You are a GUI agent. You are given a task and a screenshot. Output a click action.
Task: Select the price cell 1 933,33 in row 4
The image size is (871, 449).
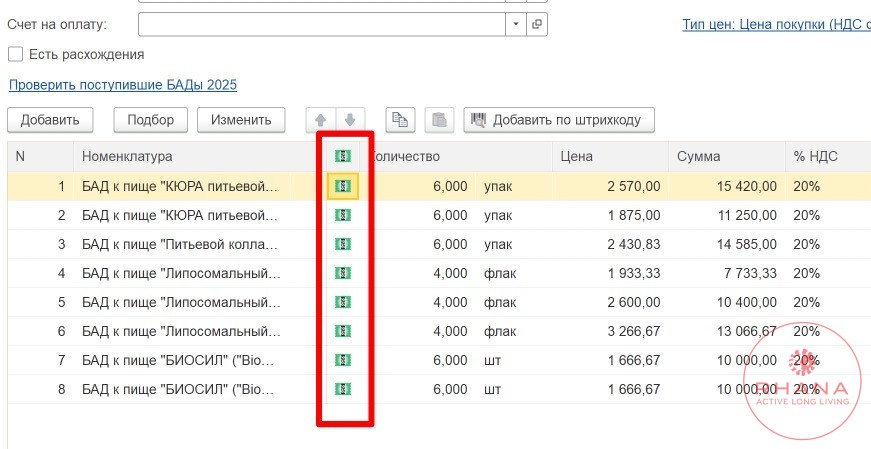tap(632, 273)
